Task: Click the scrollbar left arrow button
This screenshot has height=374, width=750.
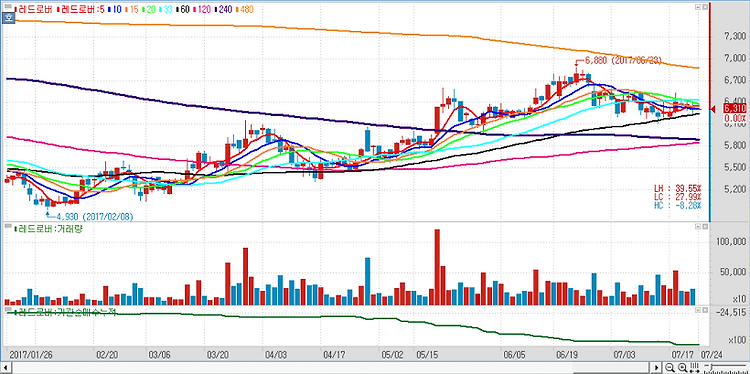Action: [5, 368]
